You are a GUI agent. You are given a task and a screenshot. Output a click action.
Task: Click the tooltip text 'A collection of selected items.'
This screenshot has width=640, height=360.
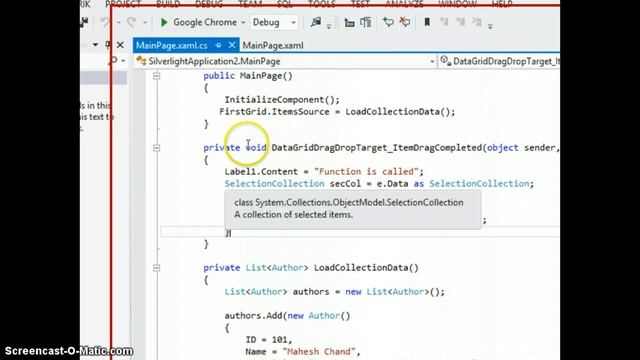pyautogui.click(x=293, y=214)
